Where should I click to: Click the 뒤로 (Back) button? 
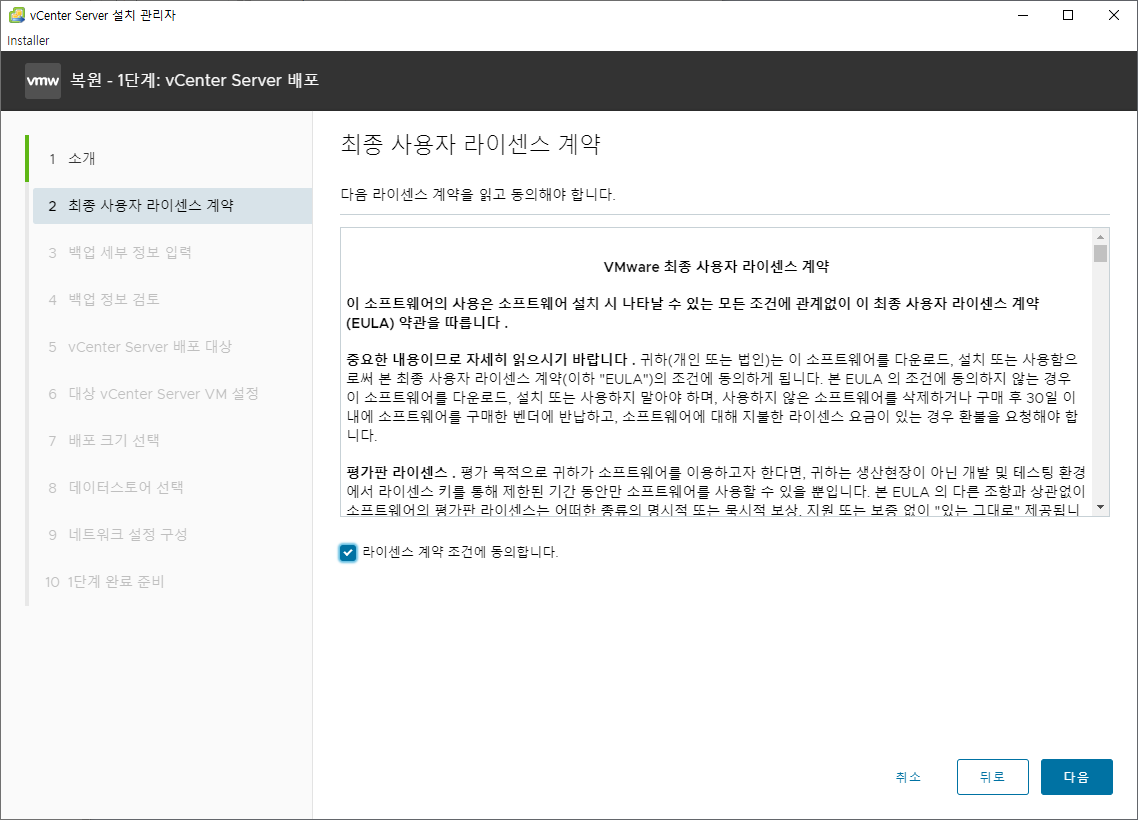[992, 777]
